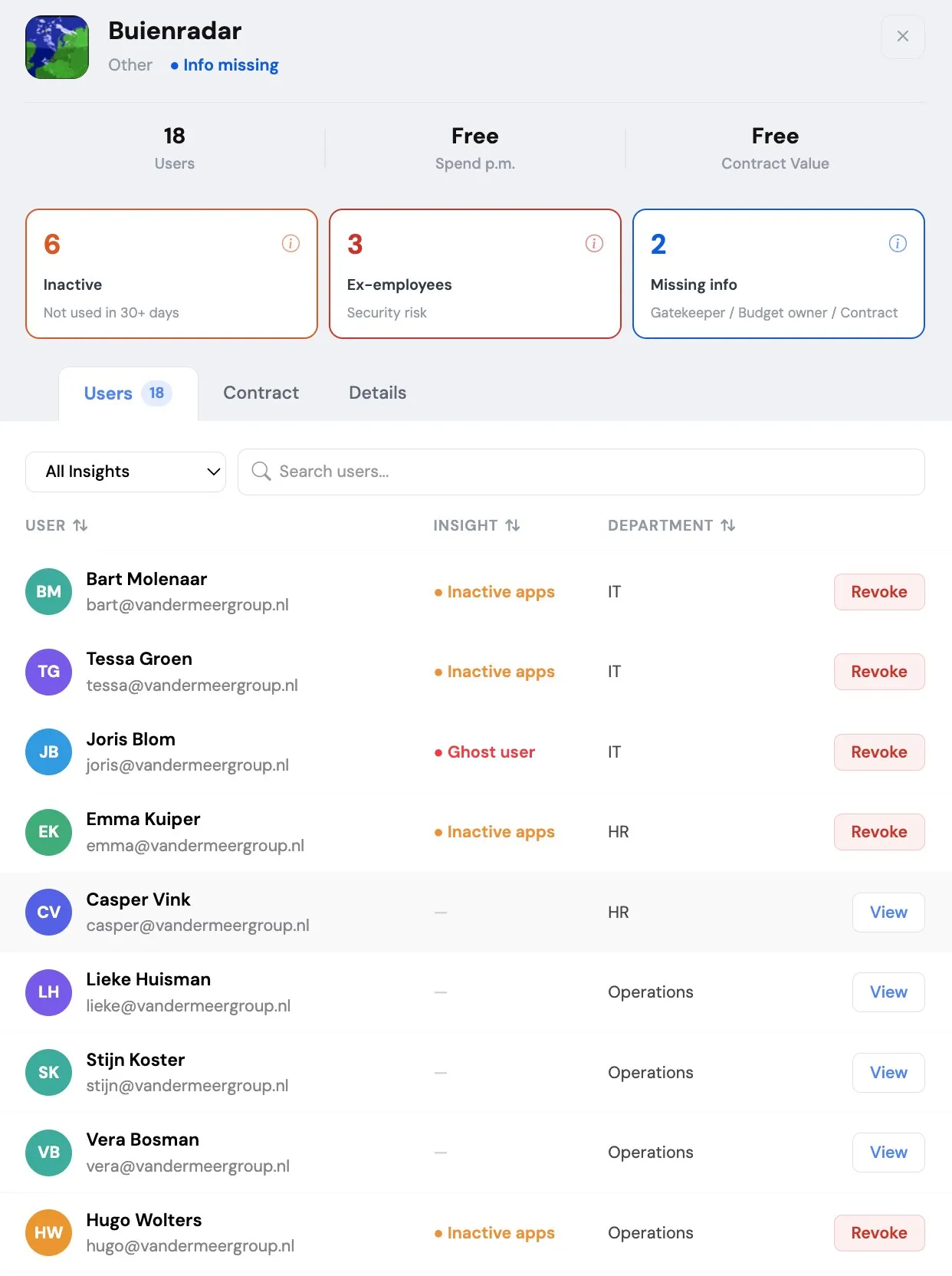Focus the Search users field
This screenshot has width=952, height=1276.
click(581, 472)
